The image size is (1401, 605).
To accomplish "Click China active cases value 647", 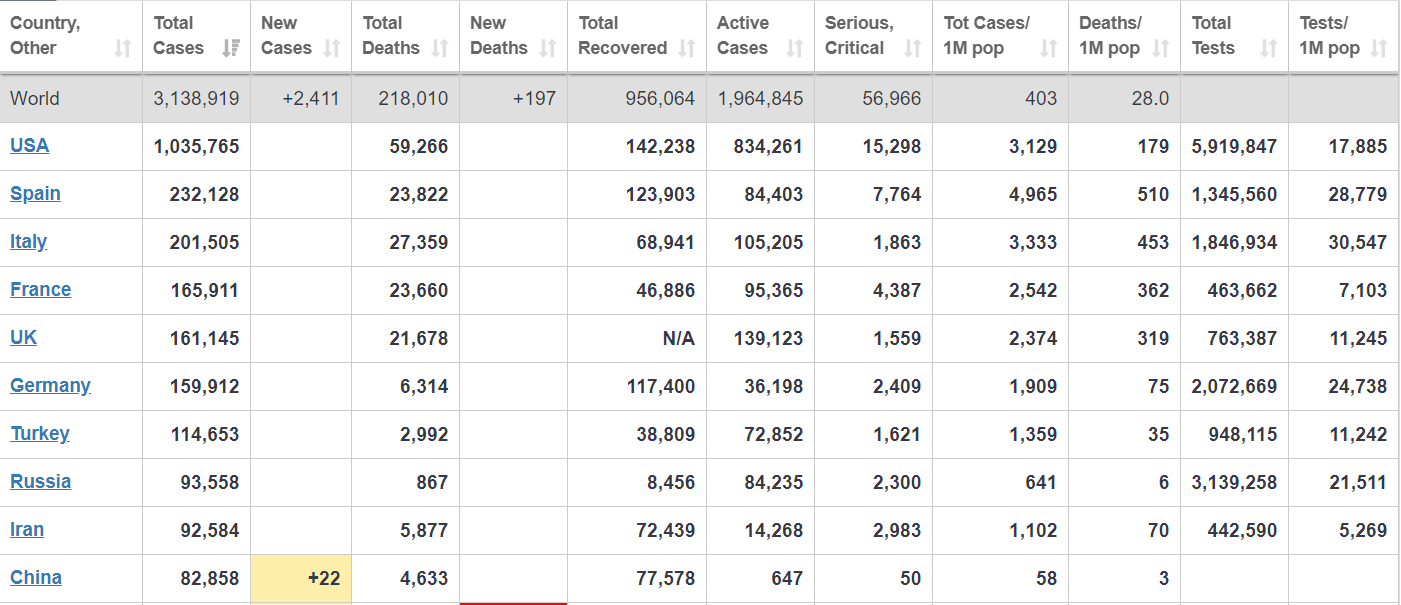I will pos(786,578).
